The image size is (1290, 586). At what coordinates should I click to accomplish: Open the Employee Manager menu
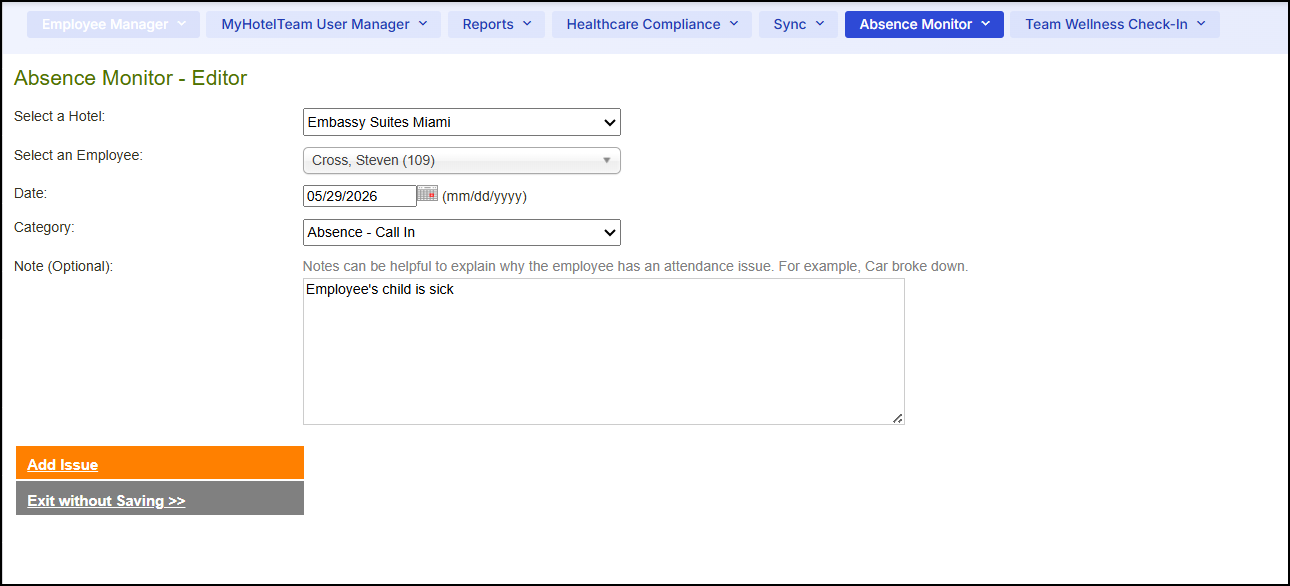click(x=113, y=24)
